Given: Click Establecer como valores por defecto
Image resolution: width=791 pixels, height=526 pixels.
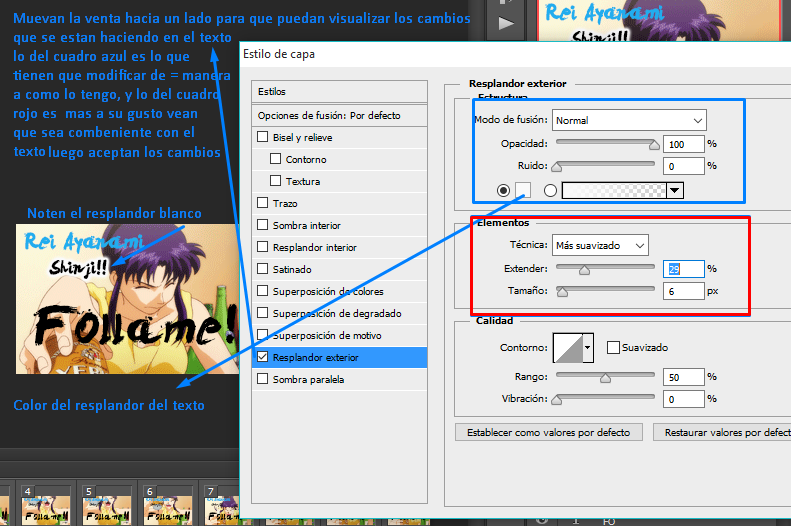Looking at the screenshot, I should (x=548, y=432).
